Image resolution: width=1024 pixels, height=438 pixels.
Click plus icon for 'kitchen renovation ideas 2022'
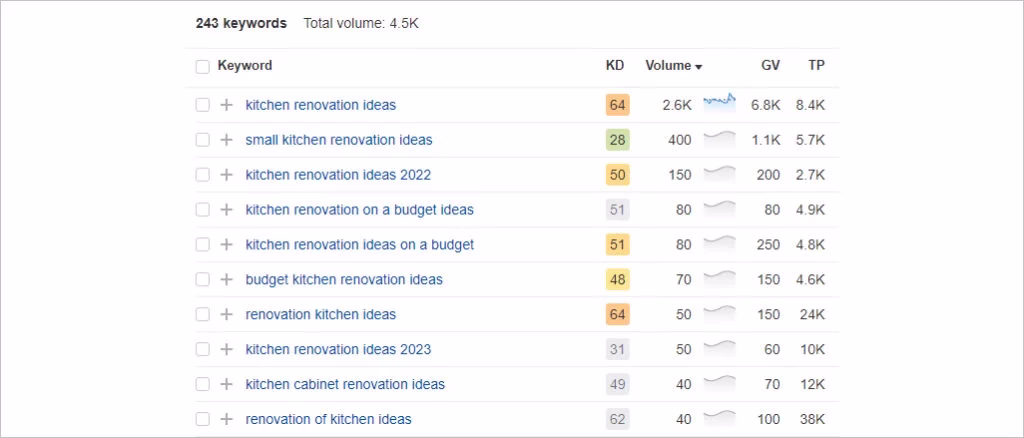(226, 175)
